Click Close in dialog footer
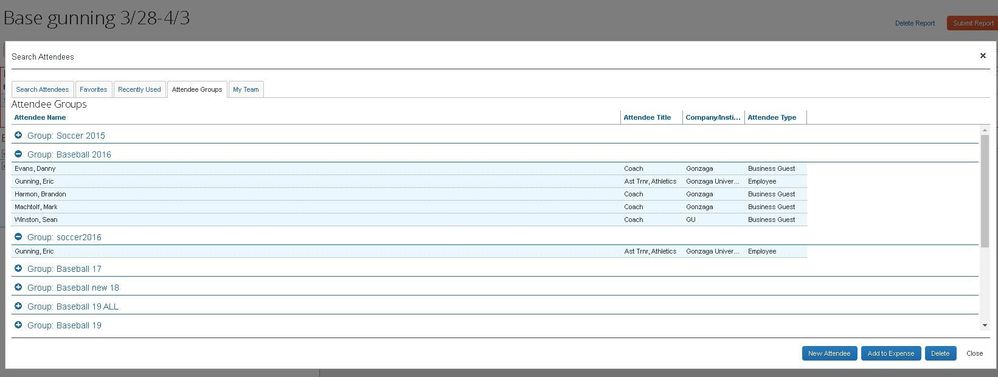 pyautogui.click(x=974, y=353)
